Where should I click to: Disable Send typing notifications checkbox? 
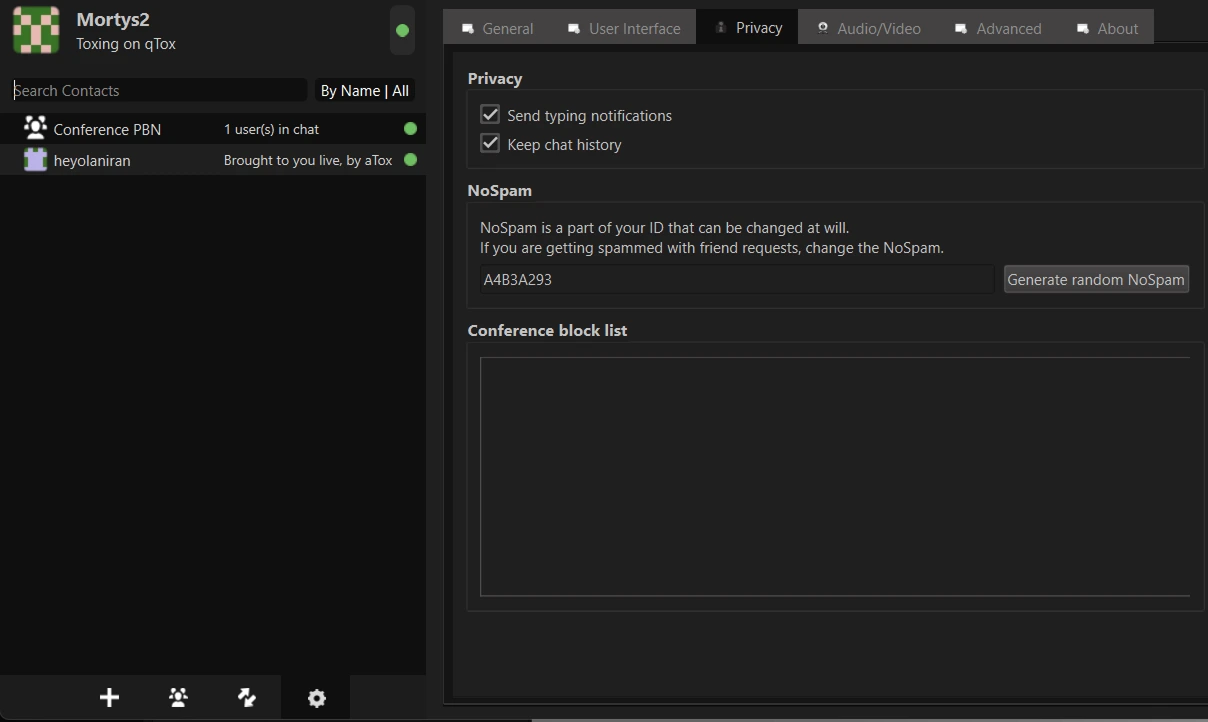(490, 115)
